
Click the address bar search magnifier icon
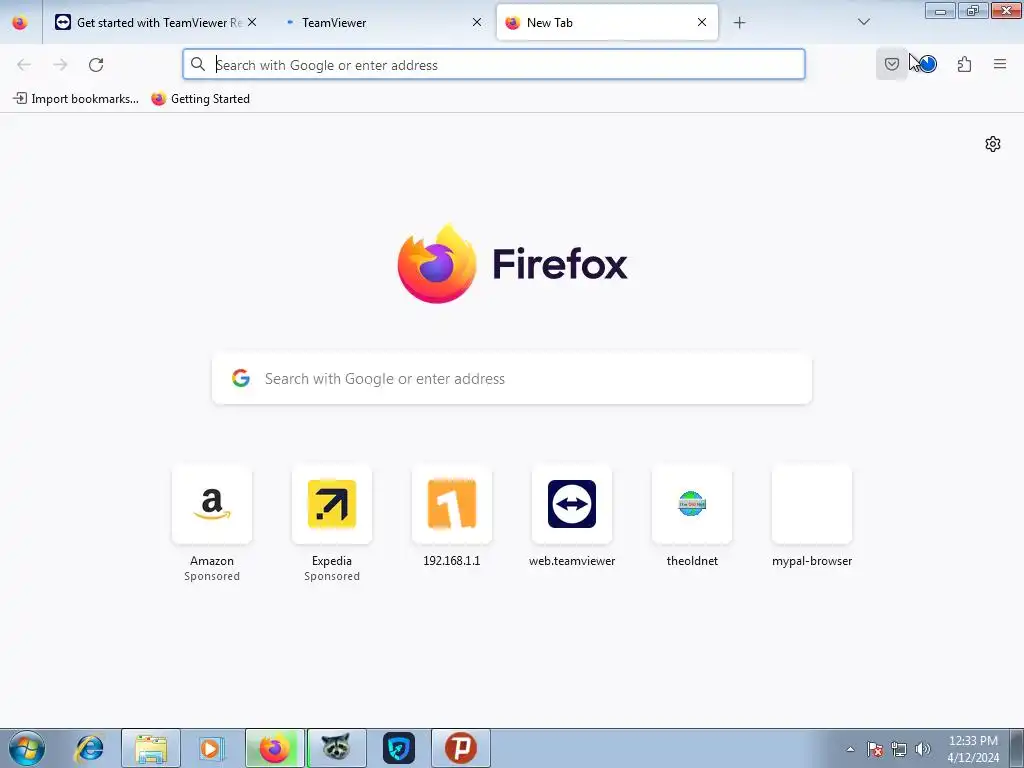click(x=198, y=64)
